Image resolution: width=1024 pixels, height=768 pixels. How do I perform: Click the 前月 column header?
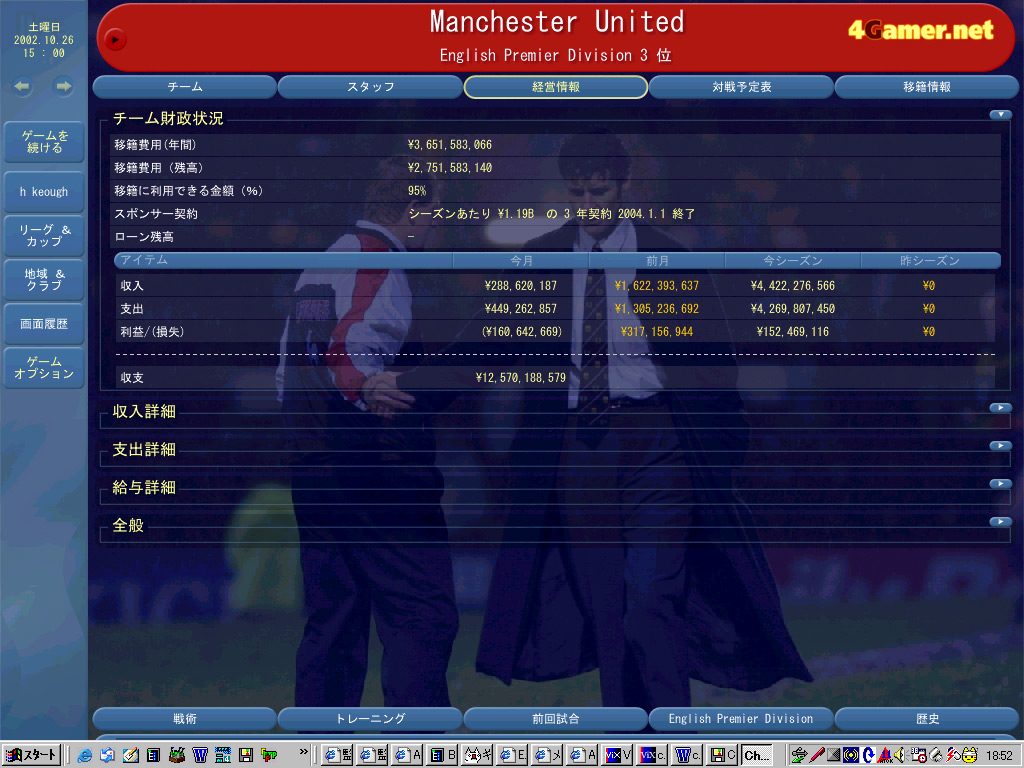[x=657, y=261]
